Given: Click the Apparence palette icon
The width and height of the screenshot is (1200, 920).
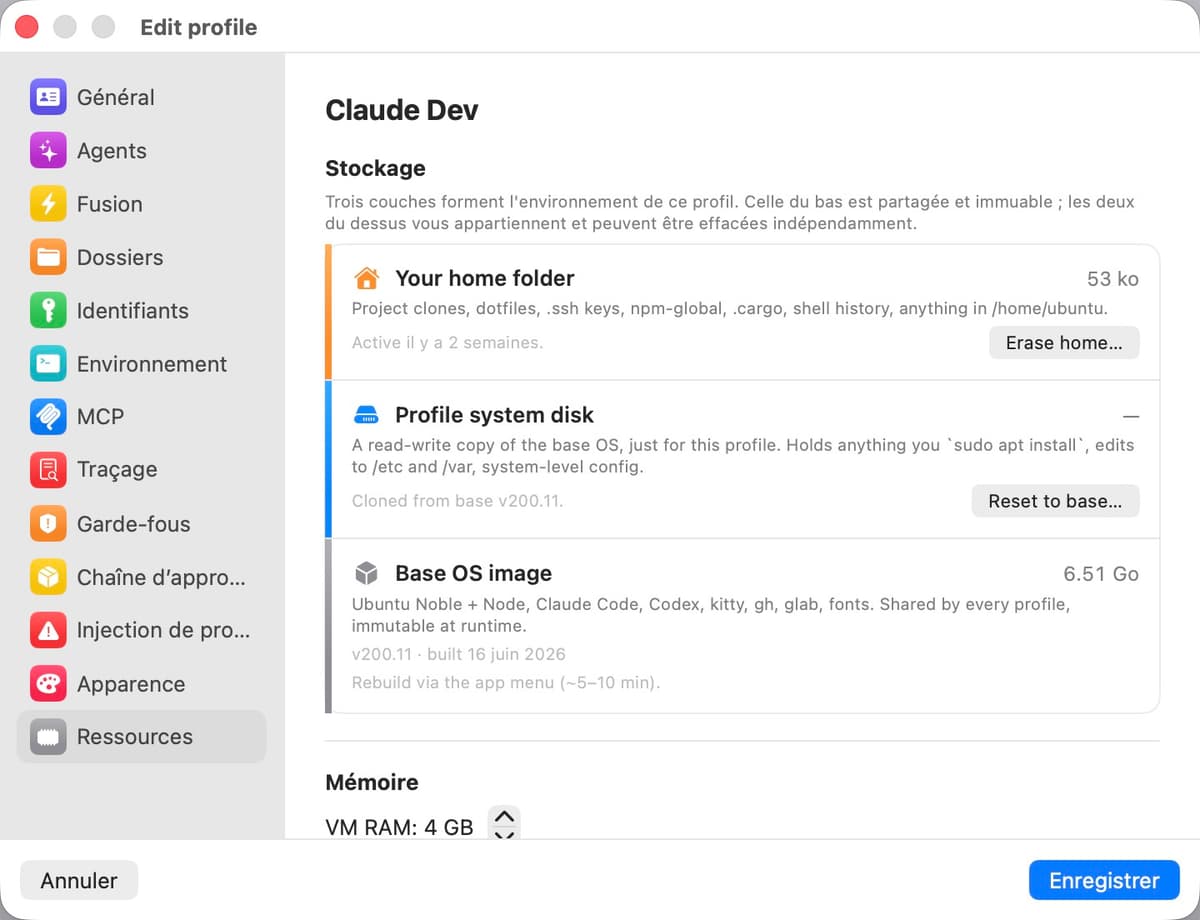Looking at the screenshot, I should click(48, 684).
